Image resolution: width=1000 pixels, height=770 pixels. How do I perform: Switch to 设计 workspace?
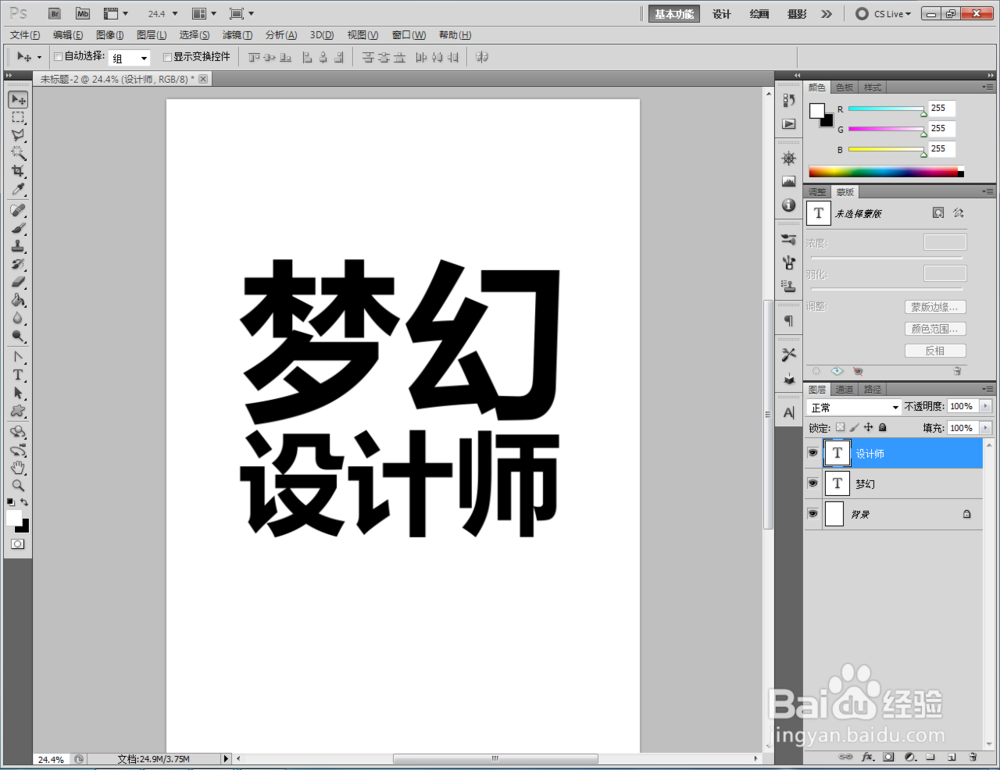pyautogui.click(x=721, y=13)
